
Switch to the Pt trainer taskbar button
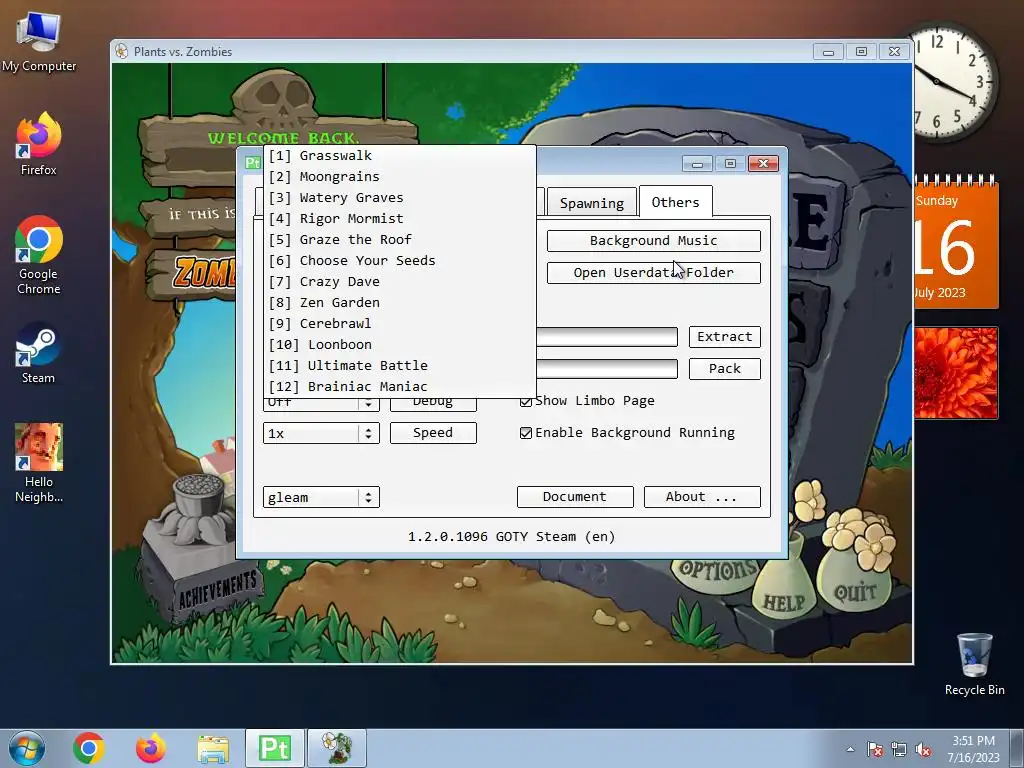coord(275,748)
